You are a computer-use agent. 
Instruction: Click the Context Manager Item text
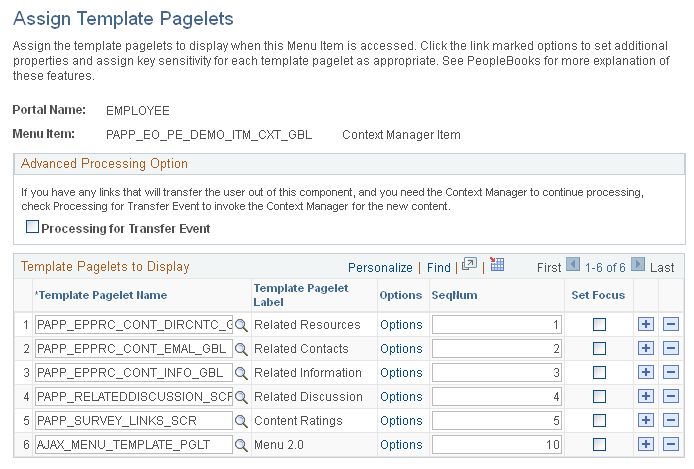click(401, 135)
